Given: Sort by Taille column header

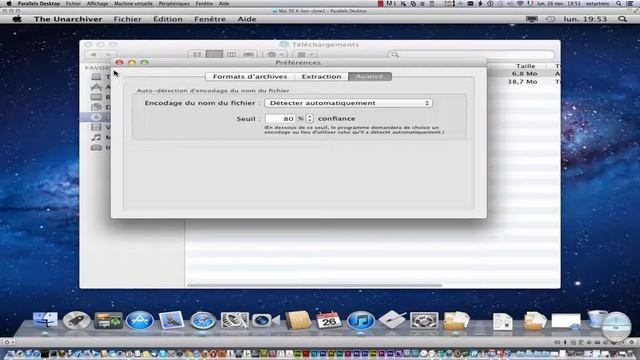Looking at the screenshot, I should click(x=525, y=66).
